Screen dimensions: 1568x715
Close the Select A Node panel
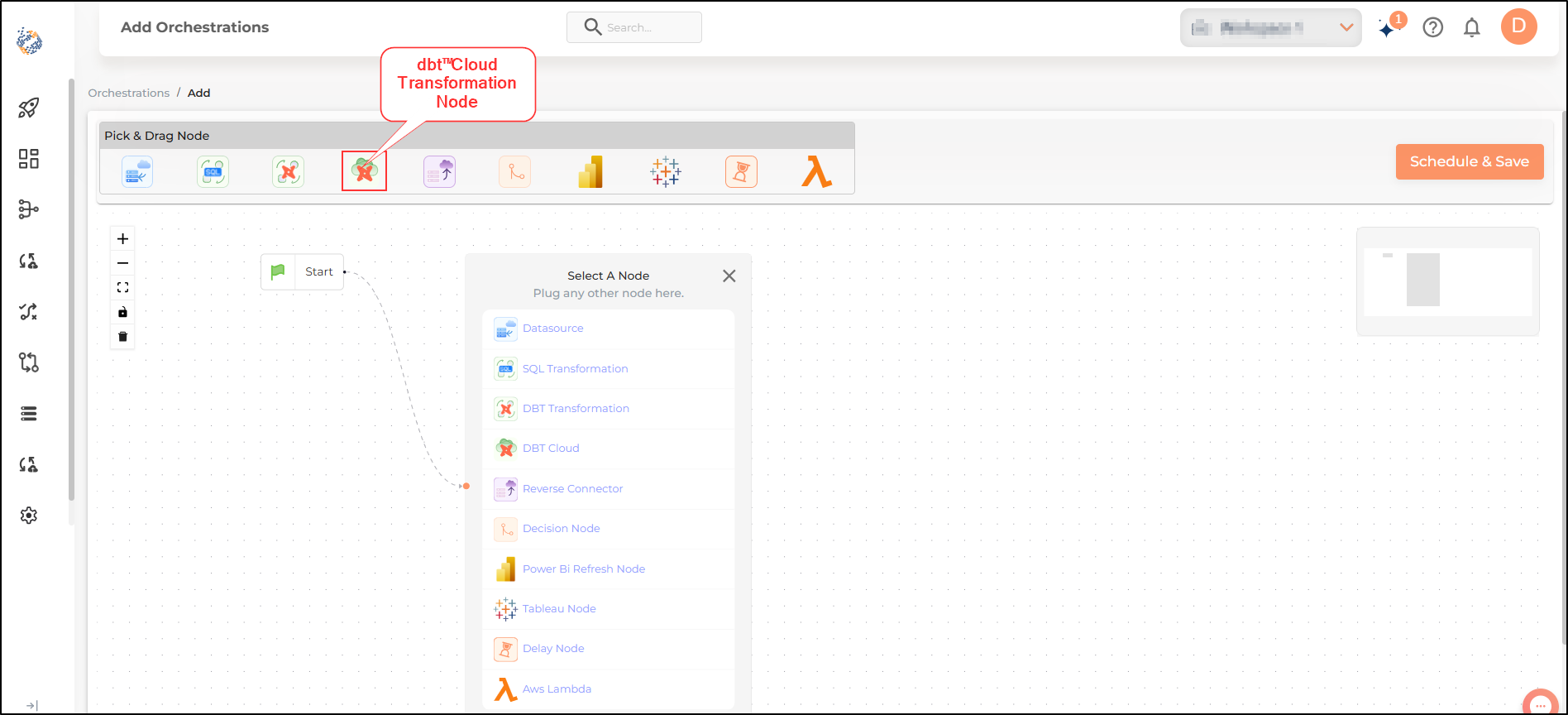click(729, 276)
